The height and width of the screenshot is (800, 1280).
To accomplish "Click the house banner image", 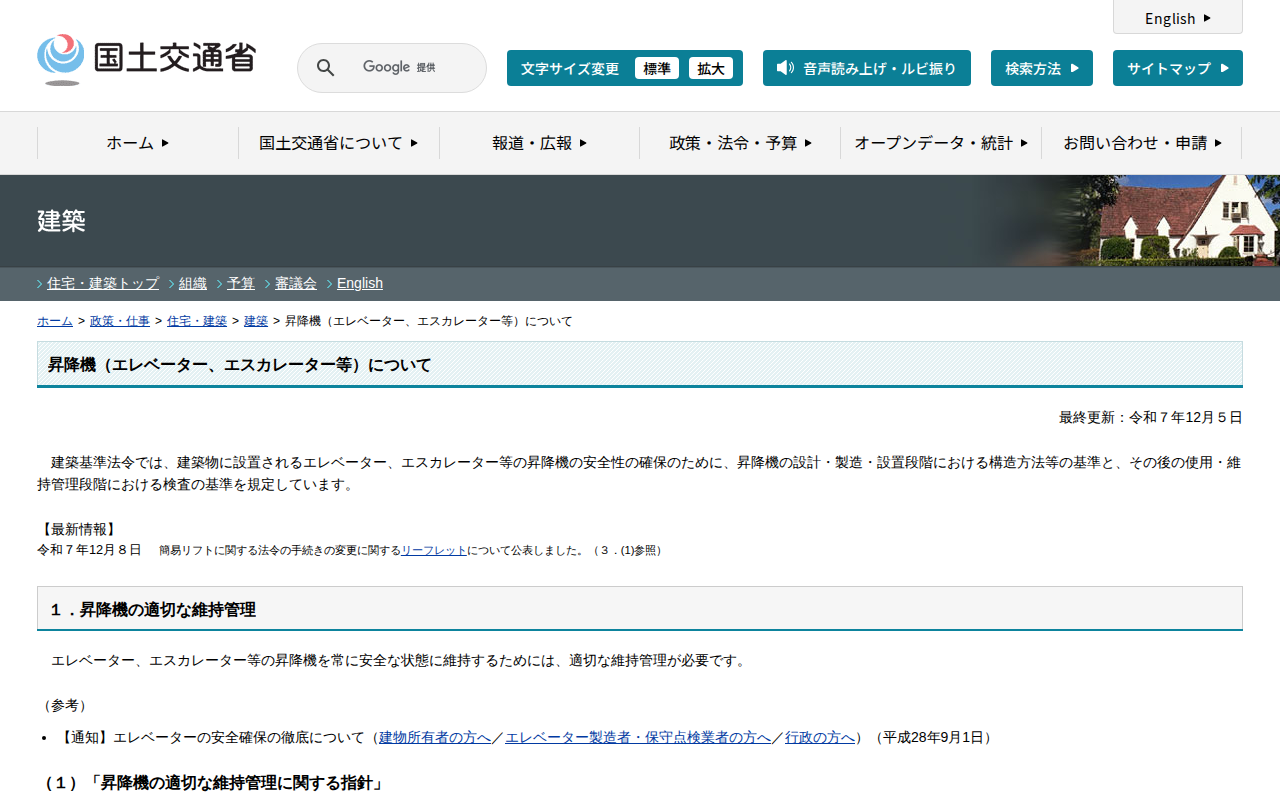I will click(1170, 221).
